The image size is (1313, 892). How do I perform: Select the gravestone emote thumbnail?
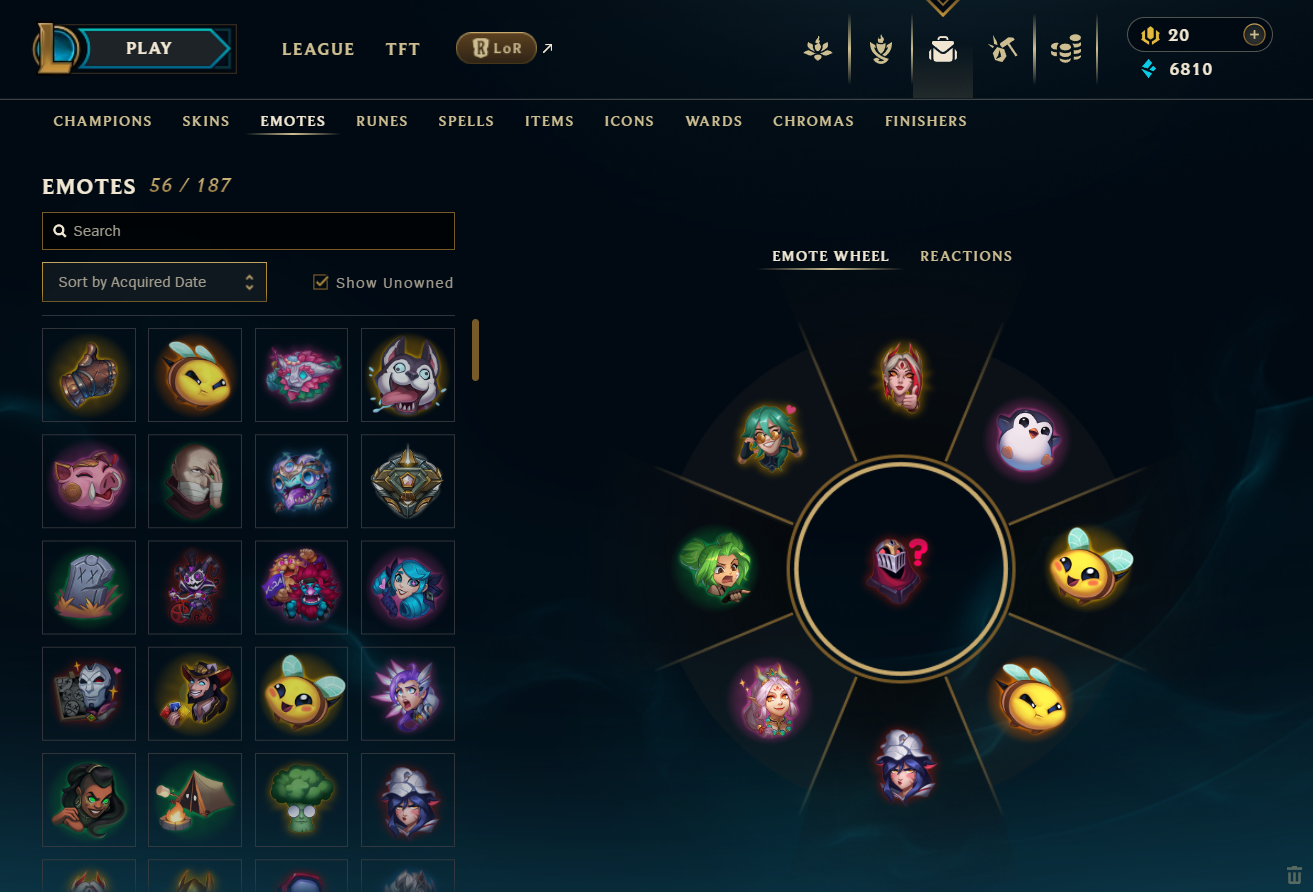click(x=89, y=587)
